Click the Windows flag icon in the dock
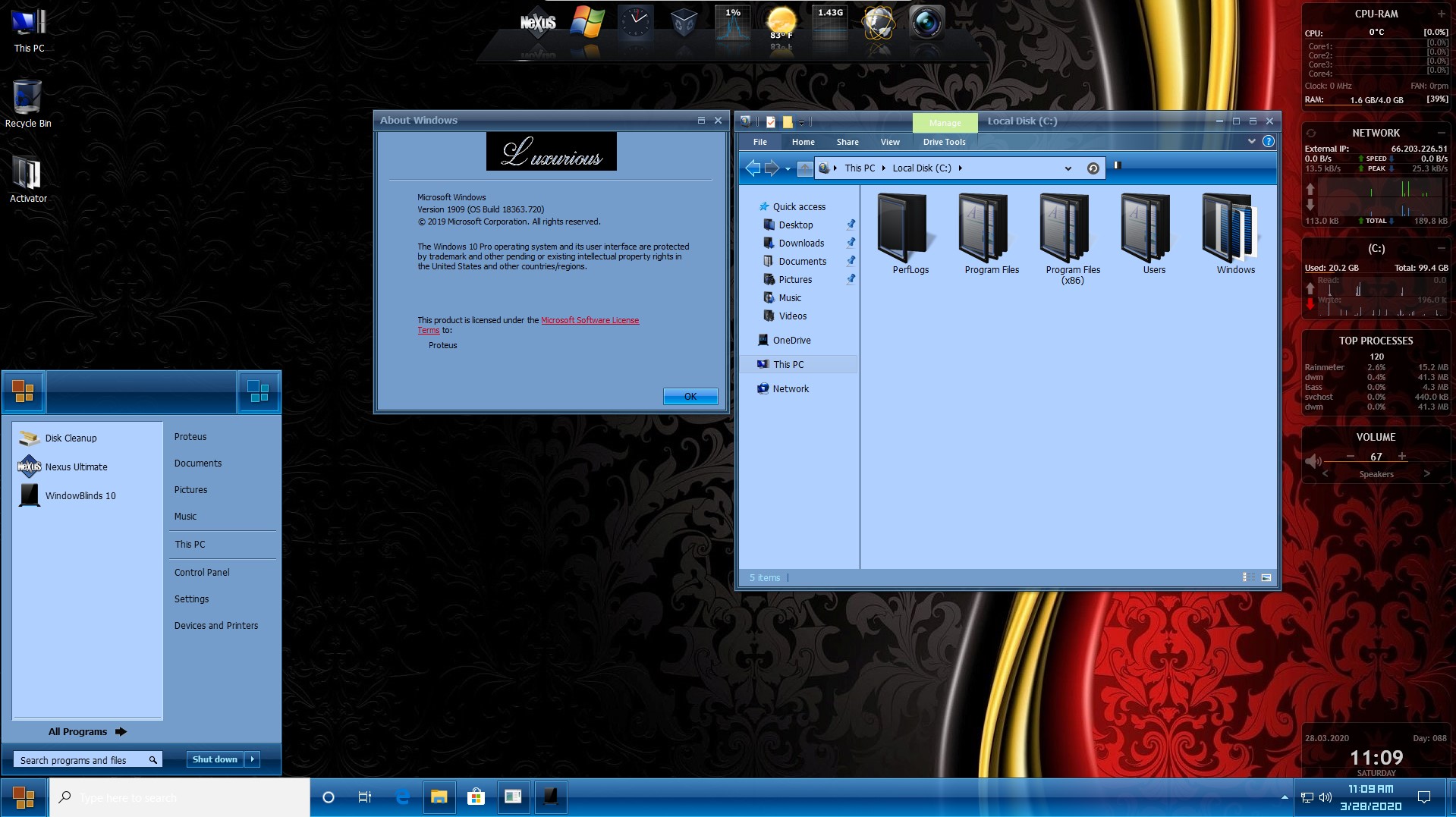Image resolution: width=1456 pixels, height=817 pixels. 587,23
